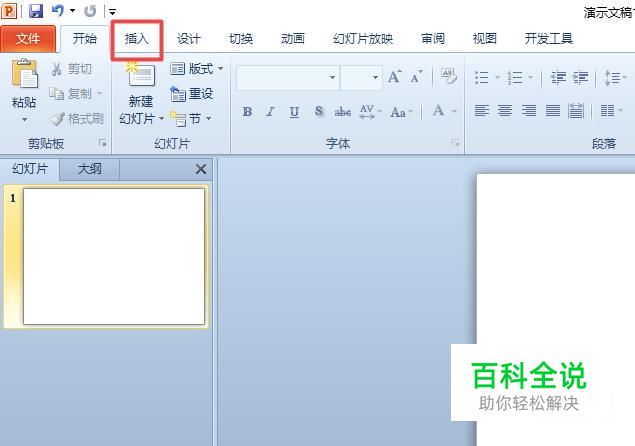This screenshot has height=446, width=635.
Task: Click the Font Color A button
Action: [x=438, y=111]
